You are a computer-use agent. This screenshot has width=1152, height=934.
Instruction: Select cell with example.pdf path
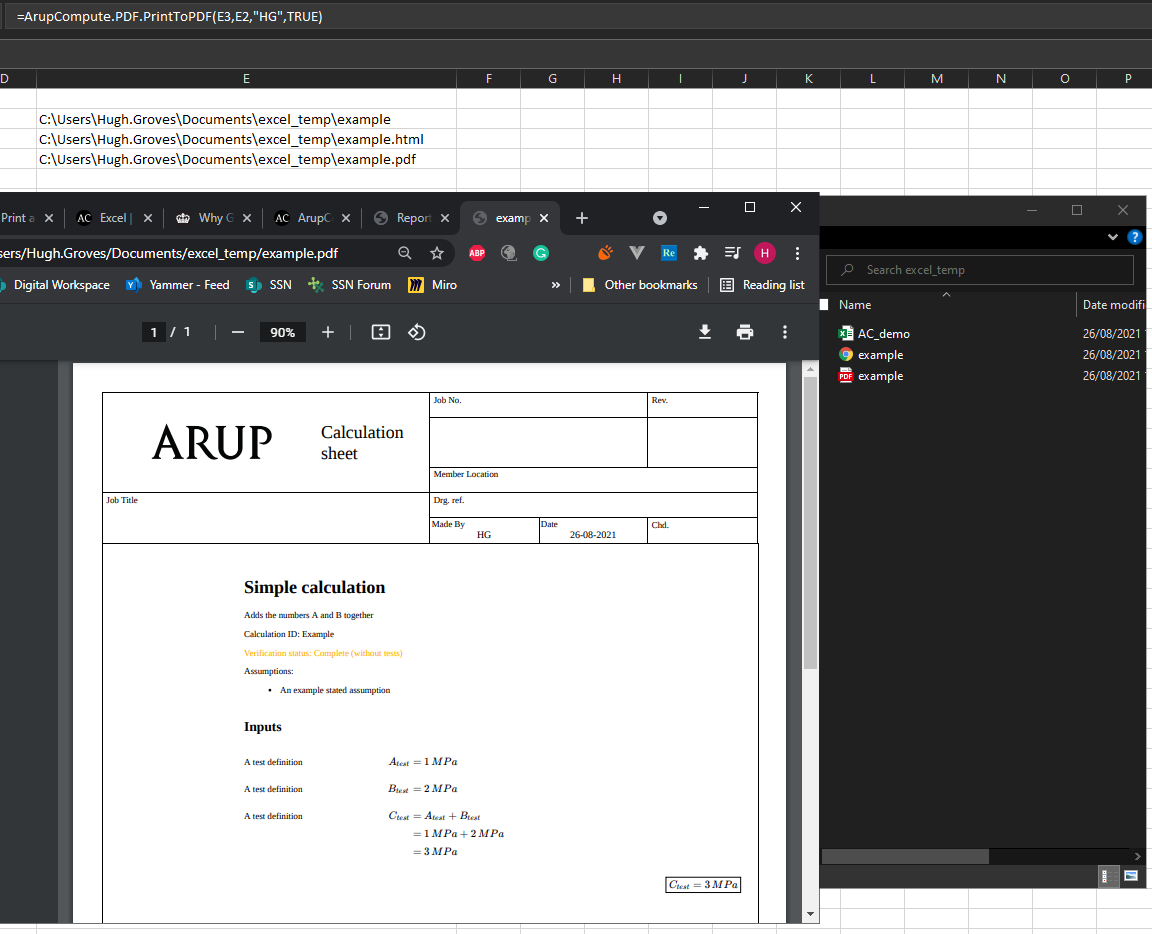click(x=246, y=159)
